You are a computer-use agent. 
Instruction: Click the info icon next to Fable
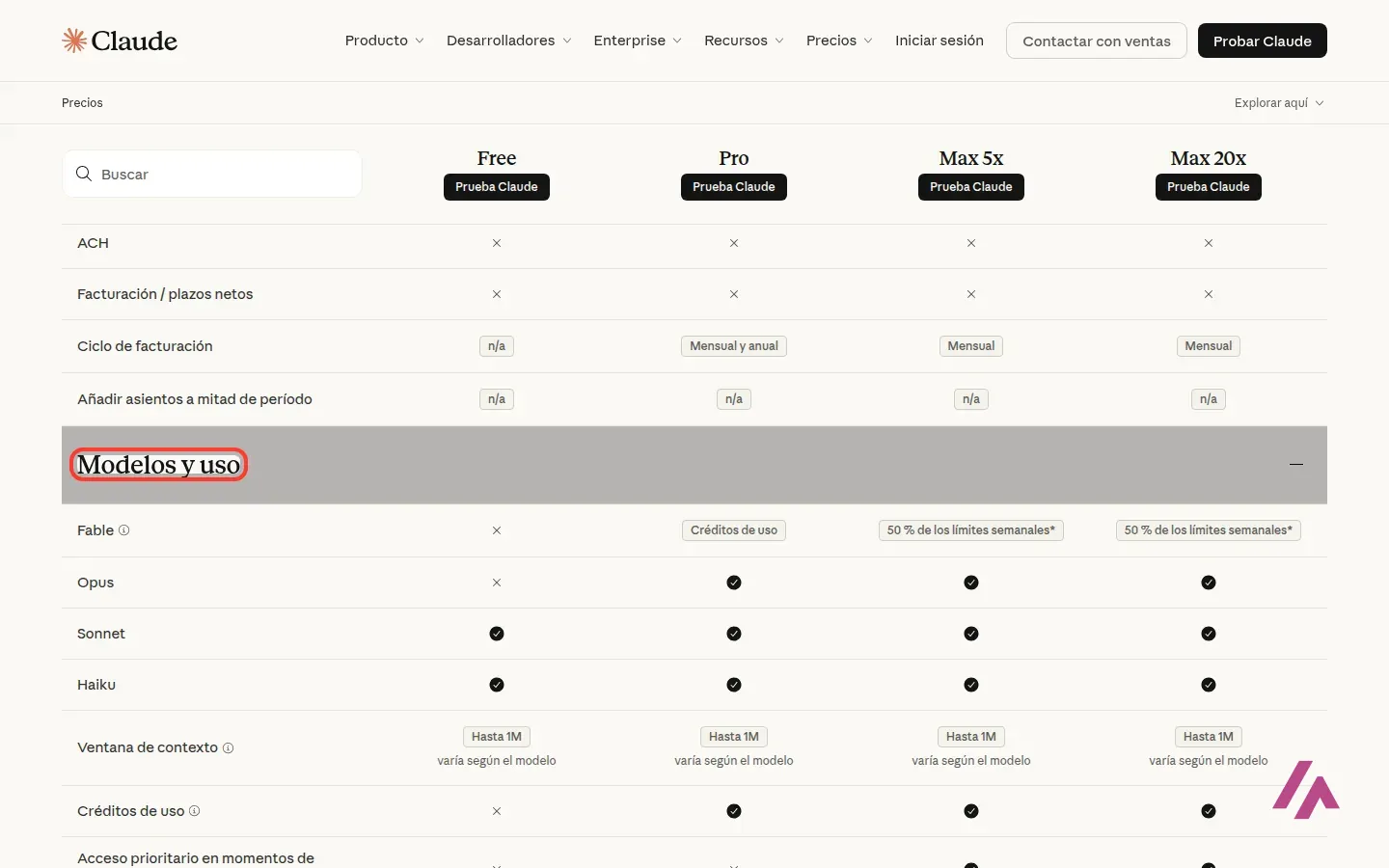pyautogui.click(x=123, y=530)
